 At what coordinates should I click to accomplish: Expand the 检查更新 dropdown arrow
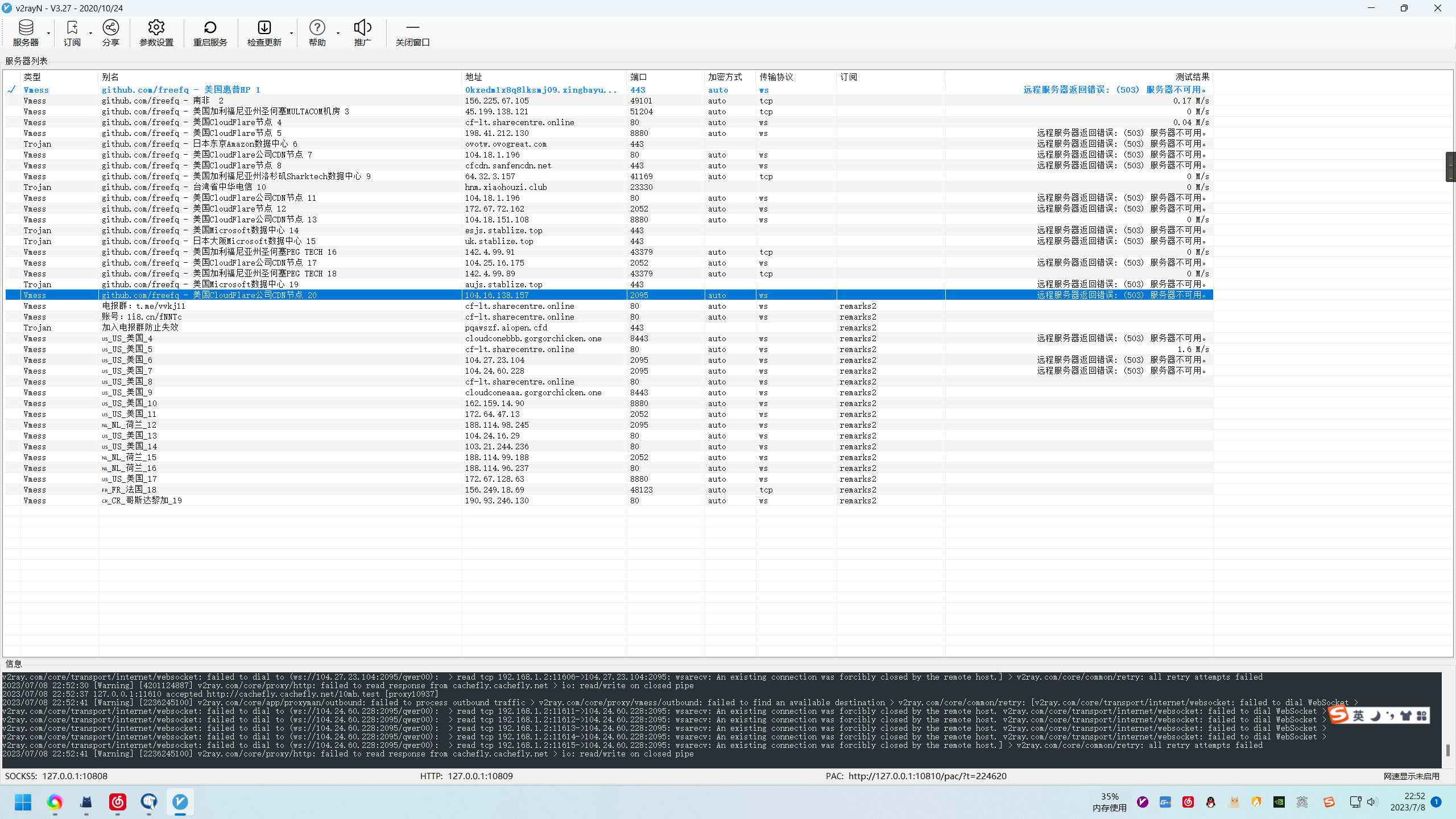(x=291, y=33)
